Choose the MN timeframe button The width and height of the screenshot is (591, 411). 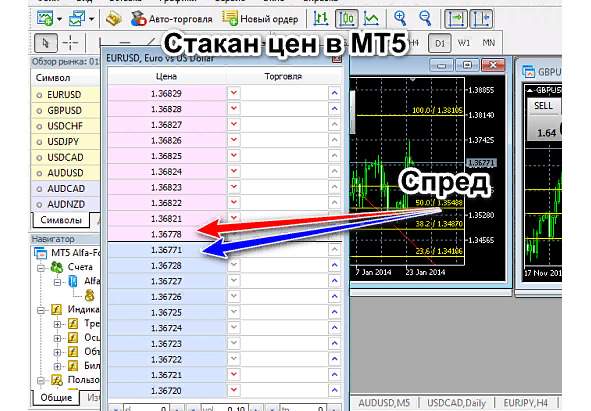tap(488, 43)
